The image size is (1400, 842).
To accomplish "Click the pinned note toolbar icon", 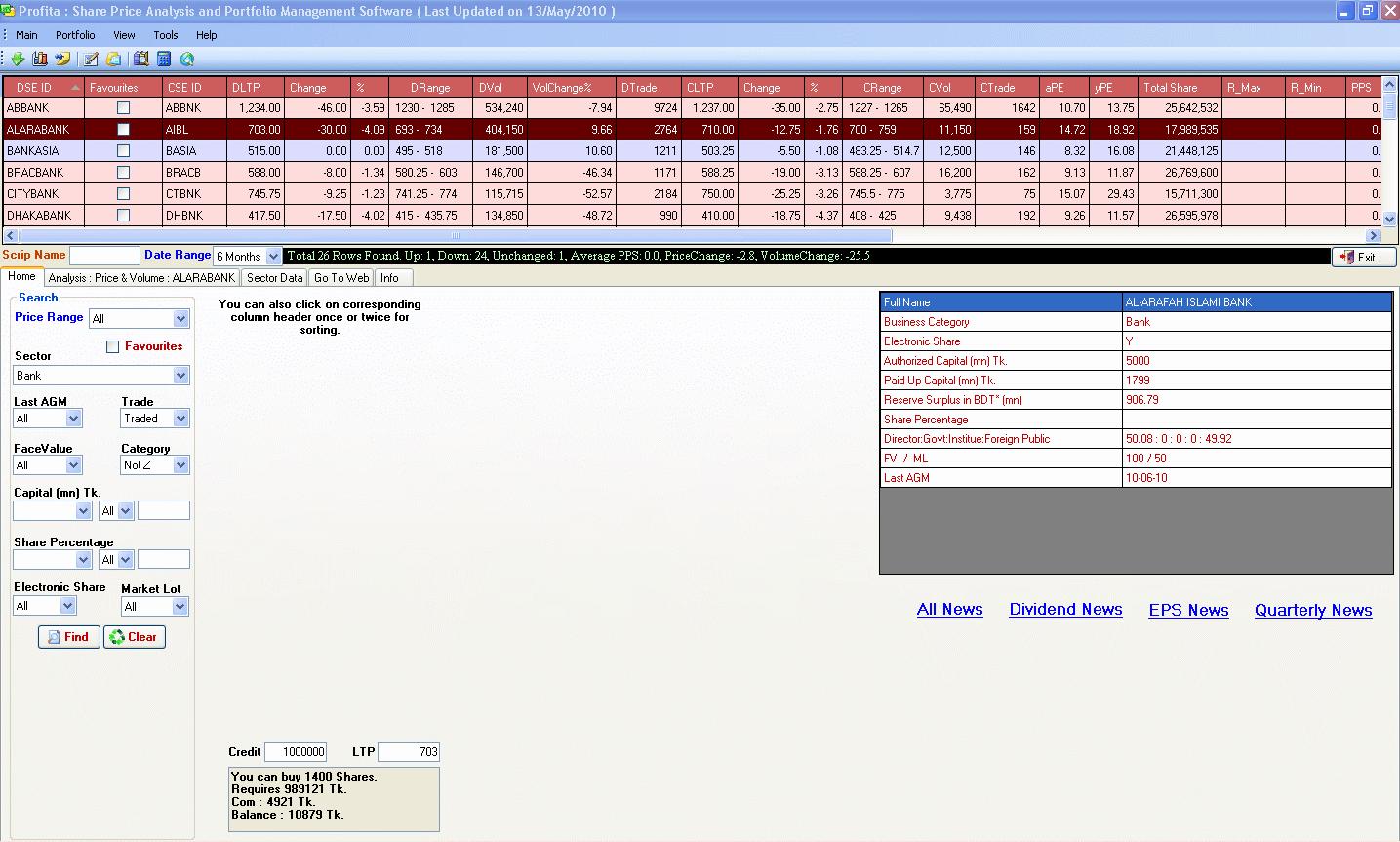I will tap(62, 59).
